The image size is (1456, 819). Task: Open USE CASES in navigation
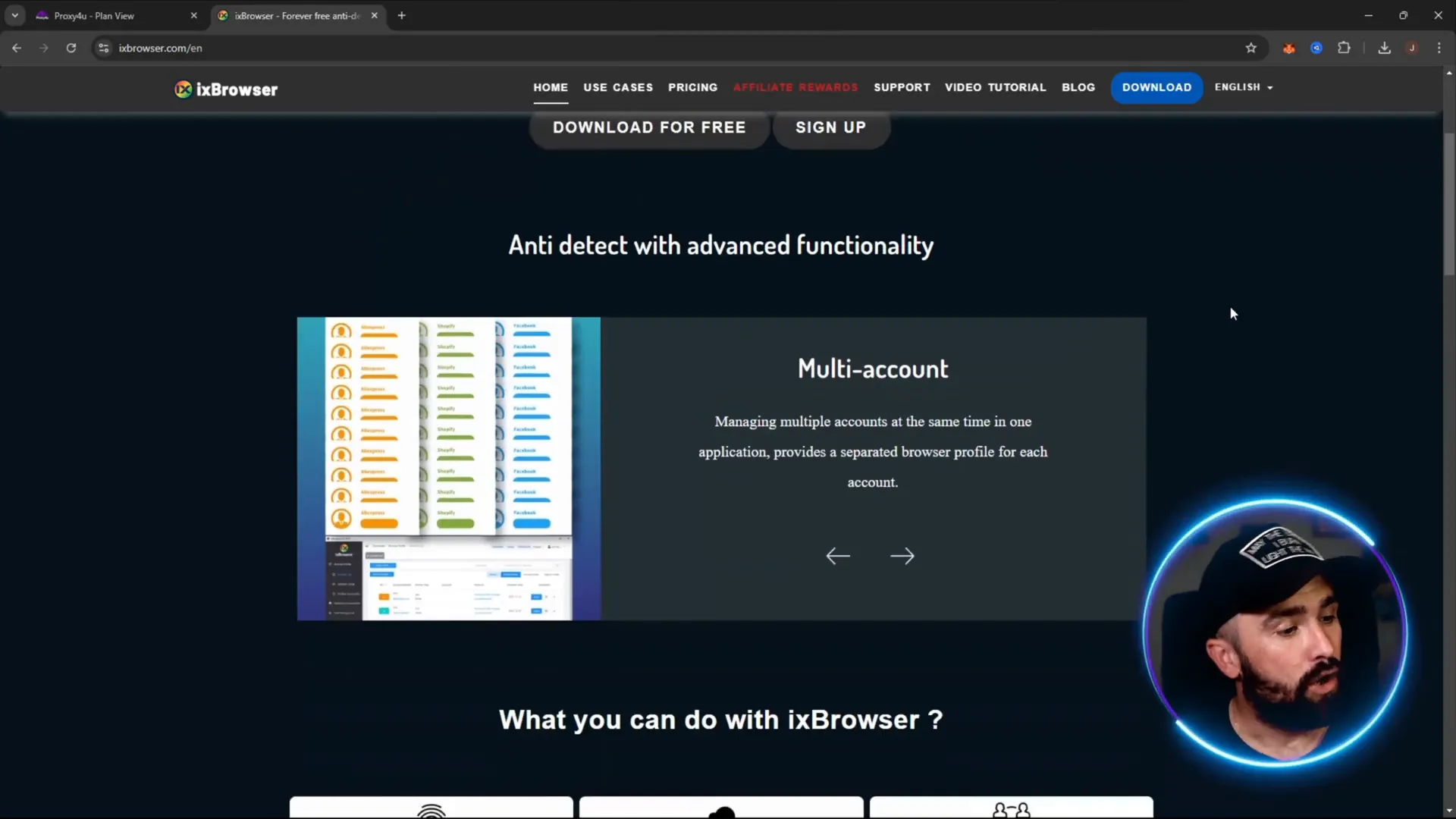click(x=618, y=87)
